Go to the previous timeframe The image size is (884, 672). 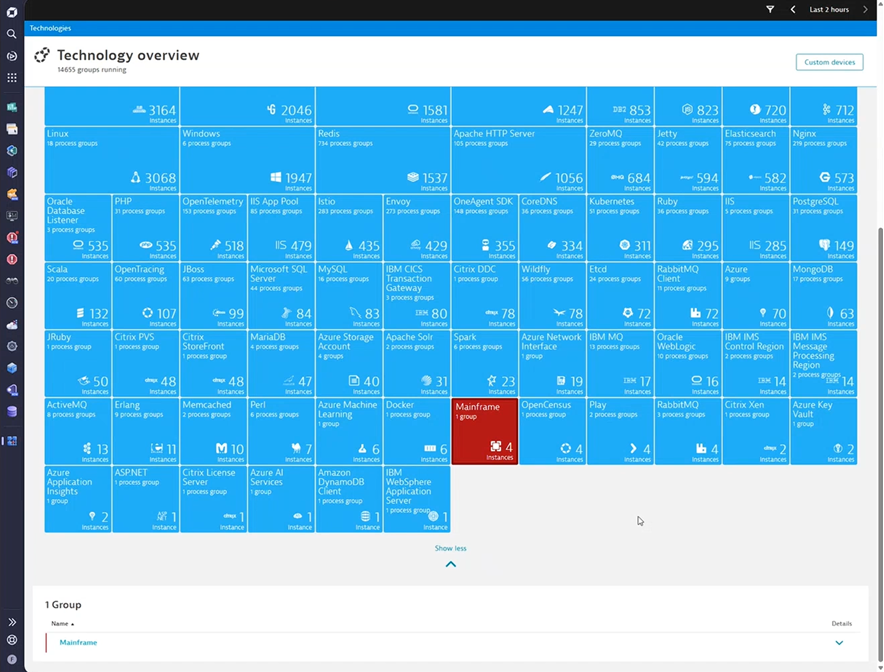pyautogui.click(x=793, y=10)
